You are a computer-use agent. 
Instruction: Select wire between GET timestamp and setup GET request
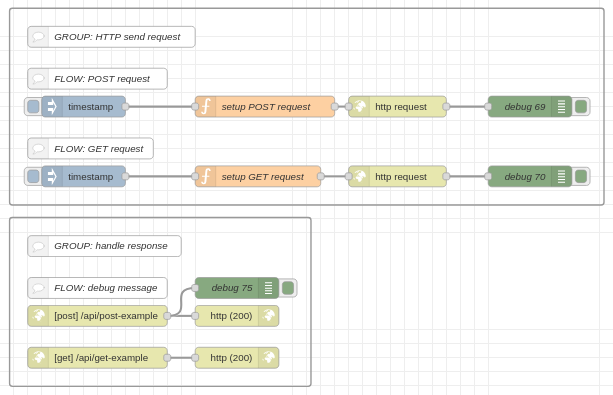tap(160, 177)
